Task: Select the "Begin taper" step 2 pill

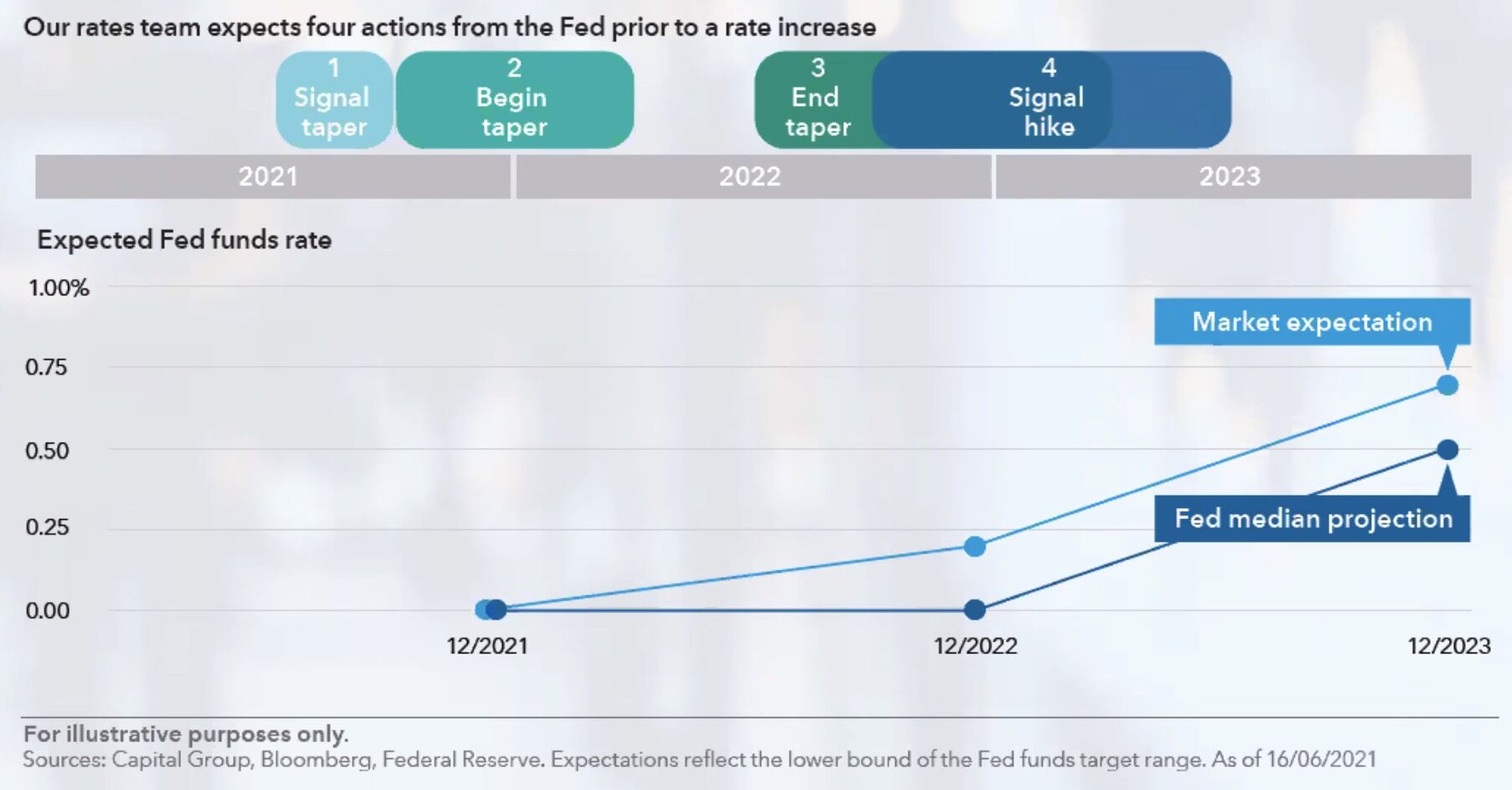Action: [514, 100]
